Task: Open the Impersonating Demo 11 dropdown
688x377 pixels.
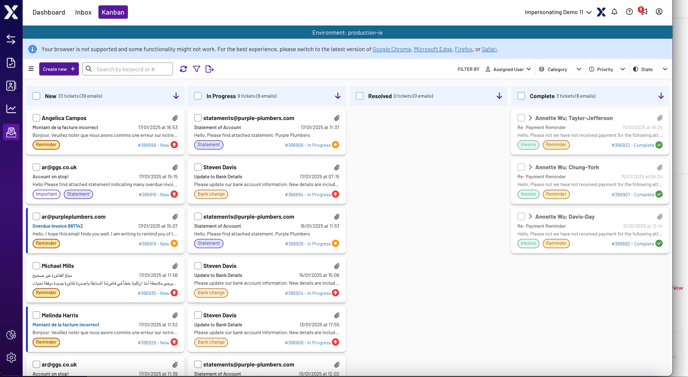Action: point(558,12)
